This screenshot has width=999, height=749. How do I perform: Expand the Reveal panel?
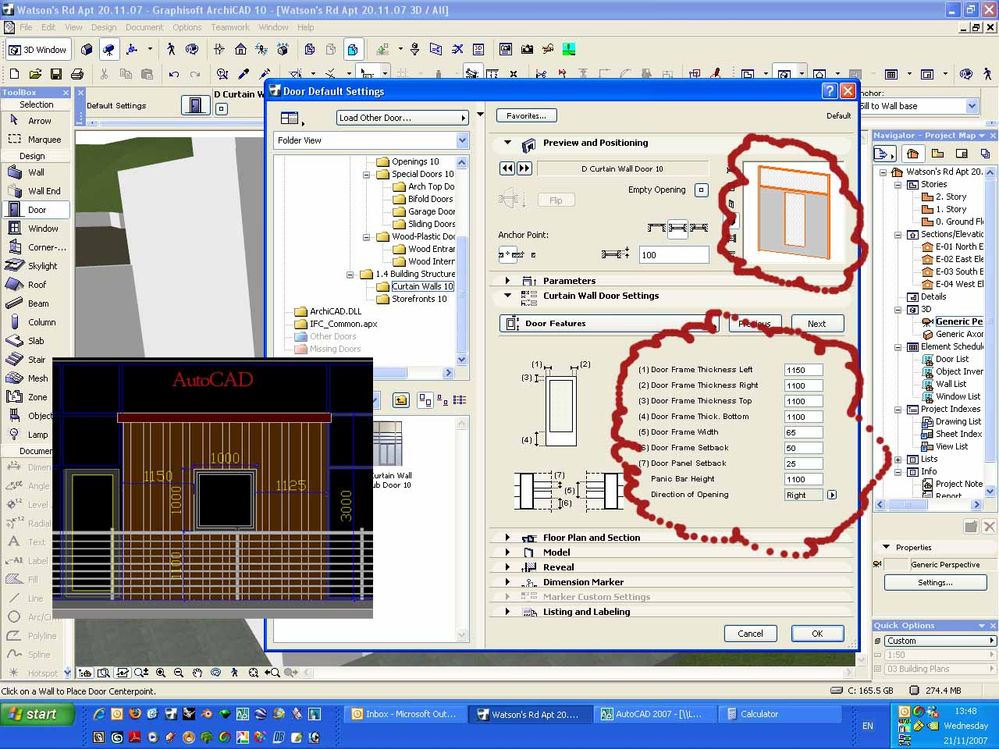[x=508, y=567]
